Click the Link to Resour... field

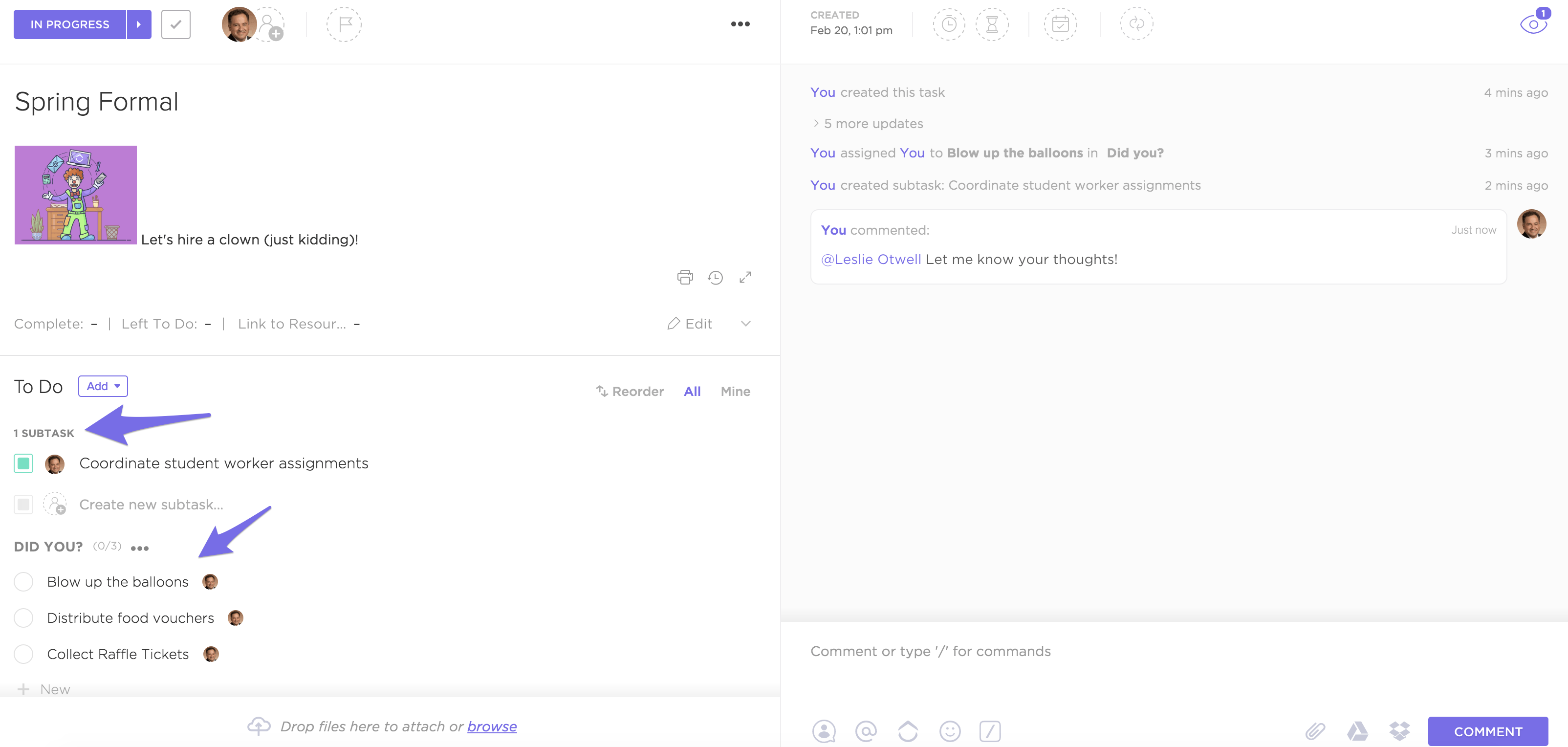(298, 324)
